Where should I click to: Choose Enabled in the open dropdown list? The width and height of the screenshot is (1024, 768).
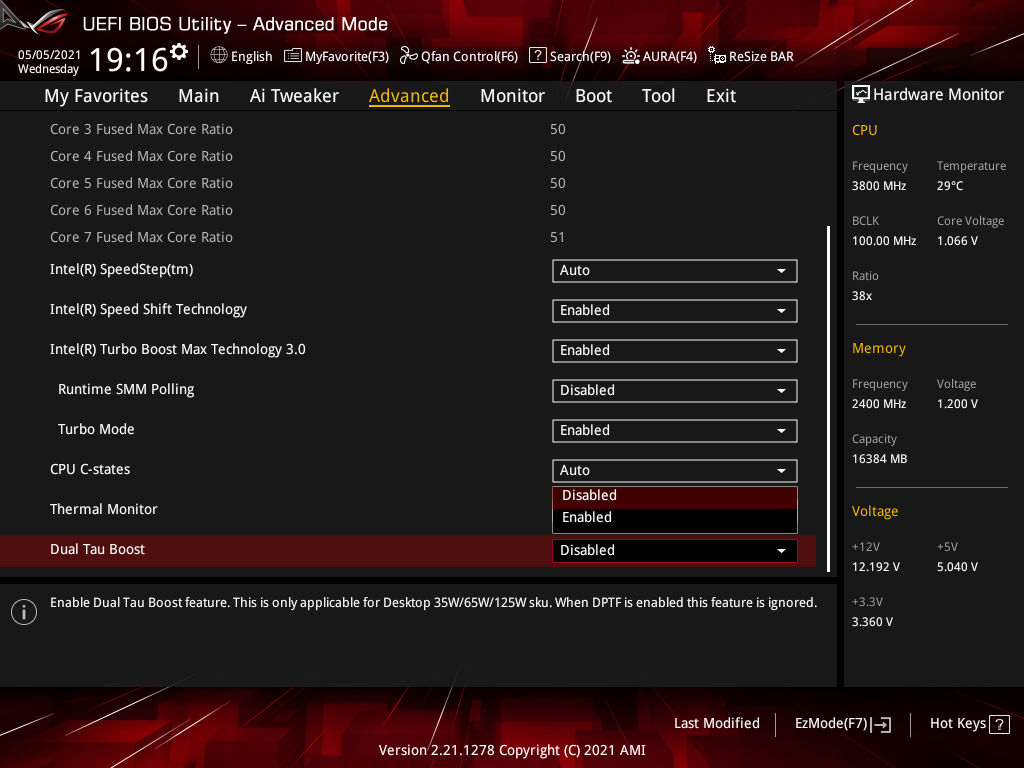[675, 518]
